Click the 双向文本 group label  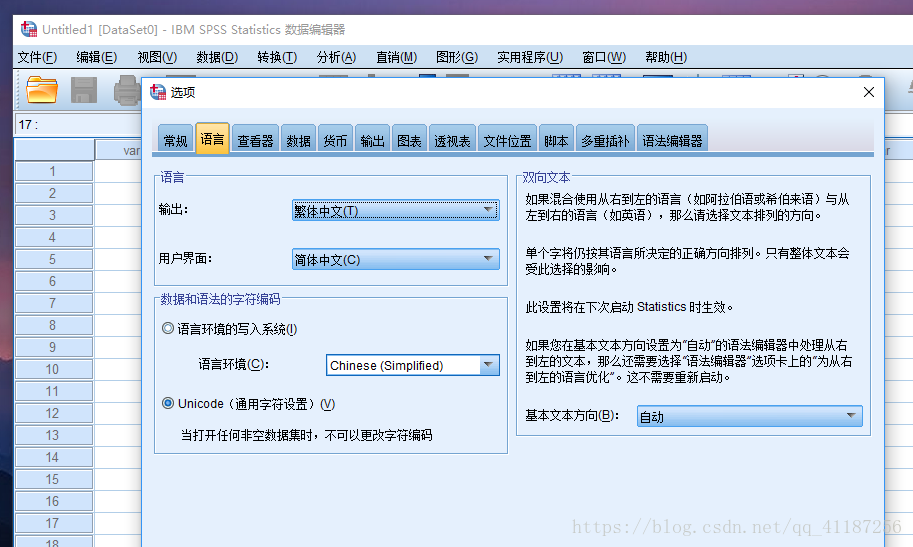point(546,178)
